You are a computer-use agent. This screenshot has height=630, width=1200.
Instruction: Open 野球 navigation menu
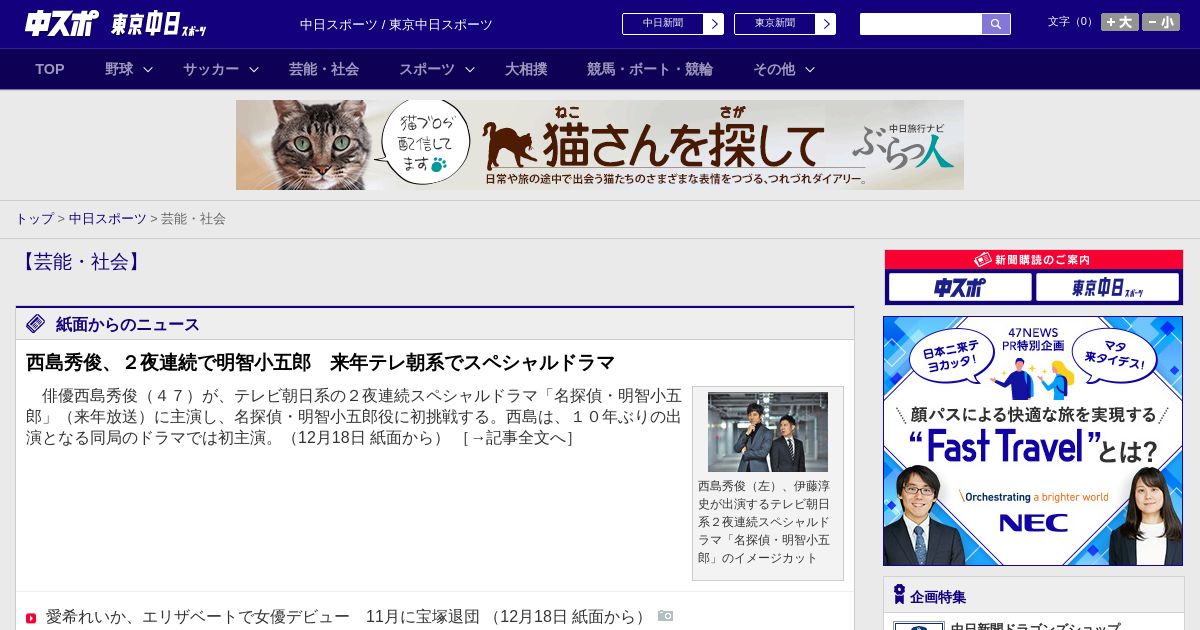(x=119, y=69)
